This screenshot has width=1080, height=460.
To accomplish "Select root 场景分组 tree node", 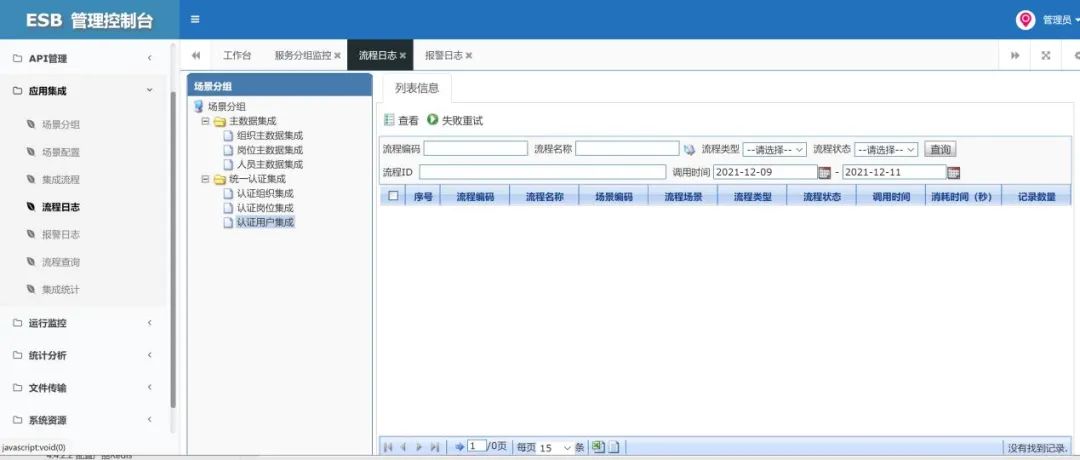I will pos(227,107).
